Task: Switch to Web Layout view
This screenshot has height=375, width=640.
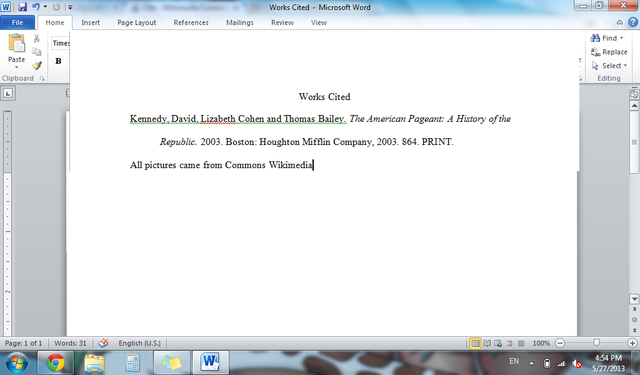Action: (x=498, y=344)
